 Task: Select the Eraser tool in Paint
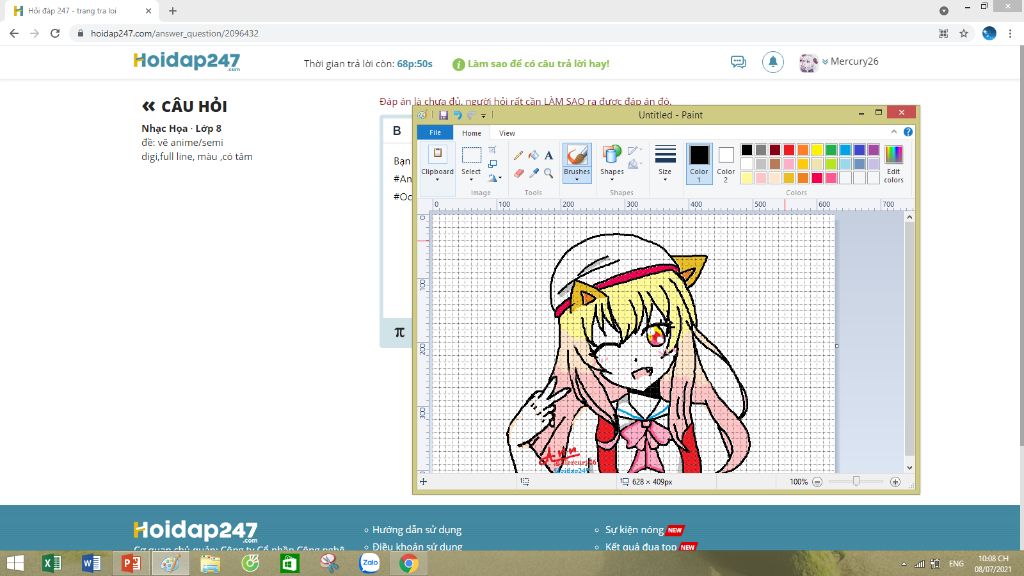[519, 173]
